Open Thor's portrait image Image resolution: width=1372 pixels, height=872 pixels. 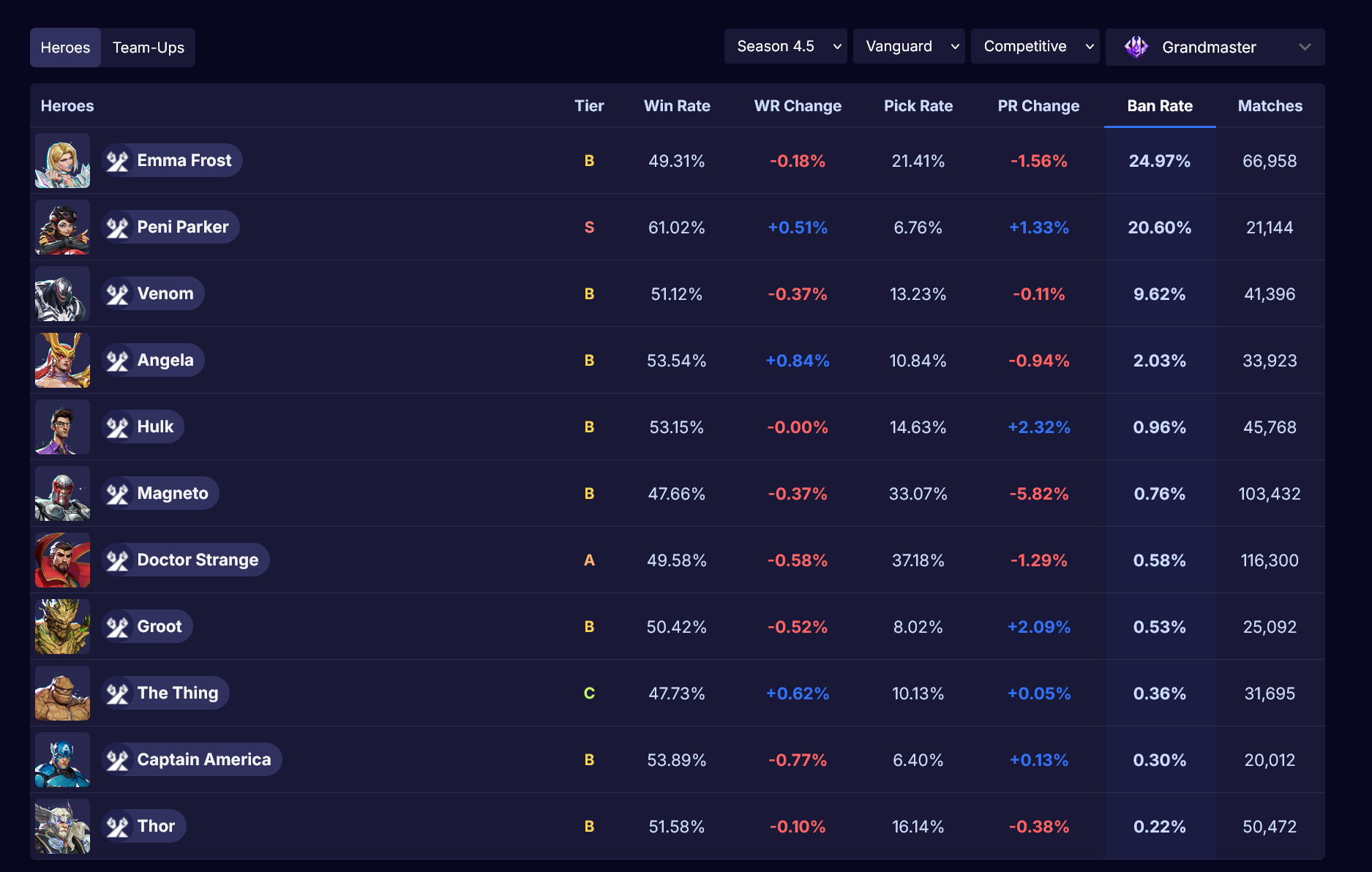pyautogui.click(x=63, y=827)
